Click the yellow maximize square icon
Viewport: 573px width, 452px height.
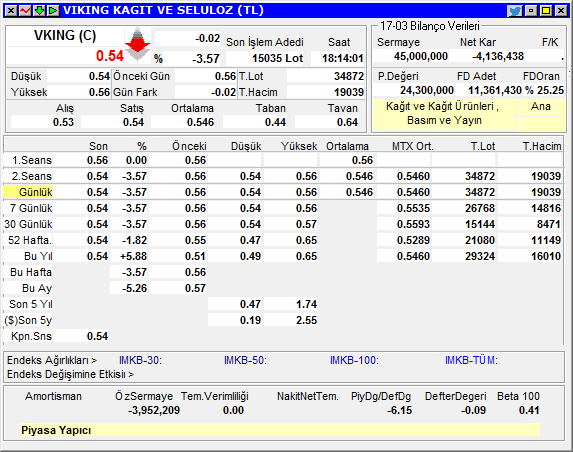546,11
